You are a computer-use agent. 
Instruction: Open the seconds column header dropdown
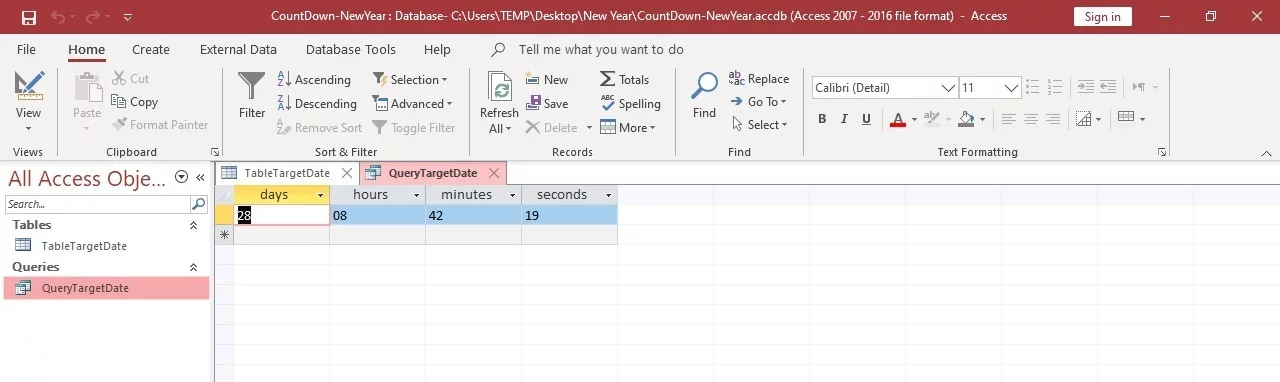608,196
